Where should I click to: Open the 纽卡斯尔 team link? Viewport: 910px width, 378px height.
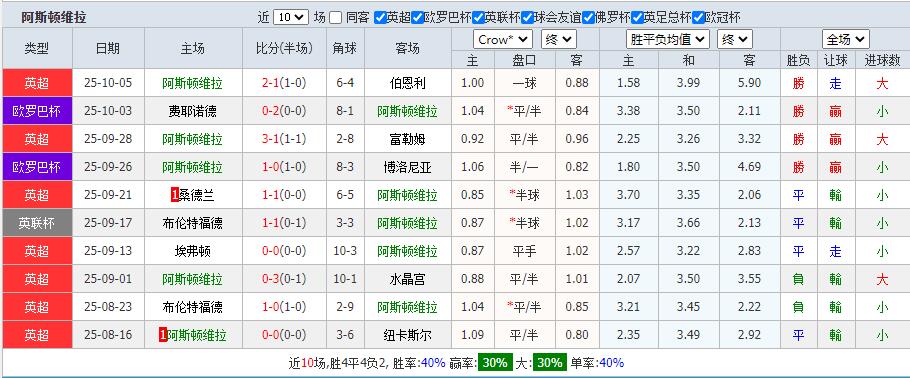(407, 335)
